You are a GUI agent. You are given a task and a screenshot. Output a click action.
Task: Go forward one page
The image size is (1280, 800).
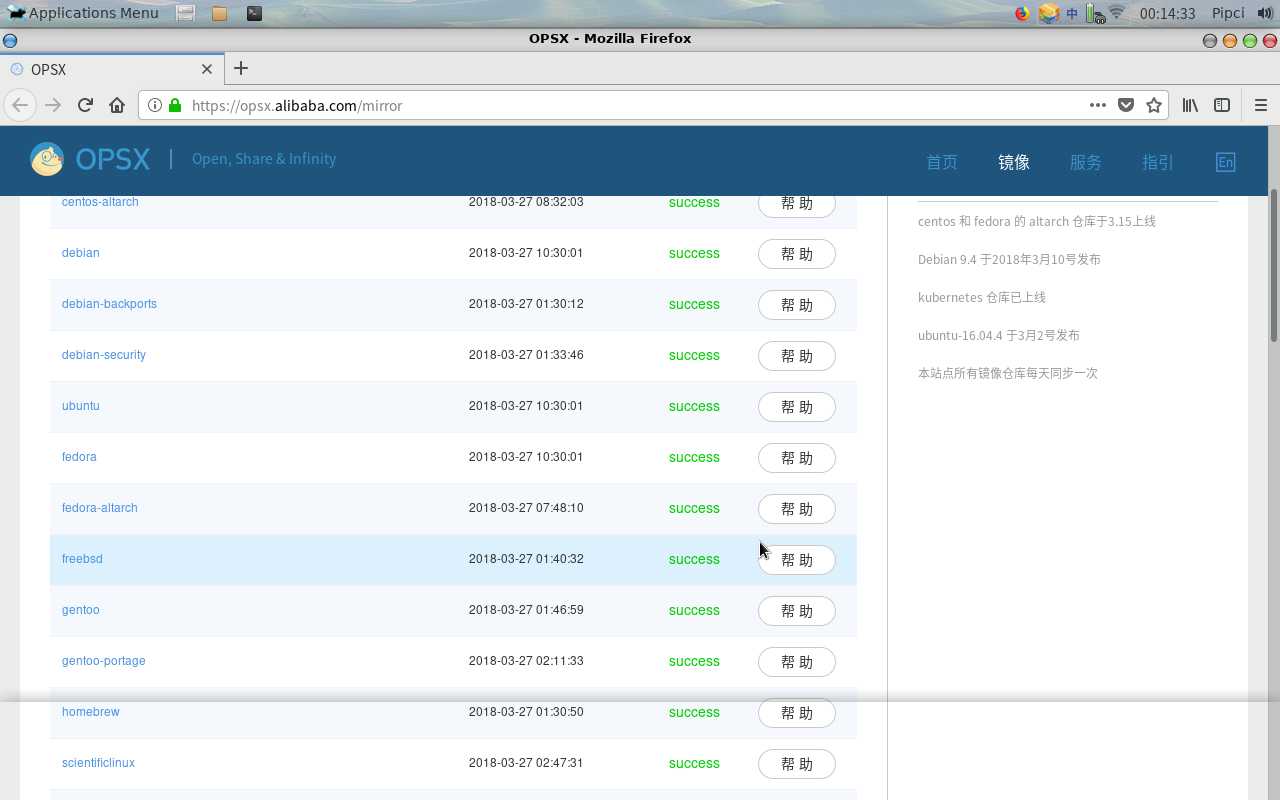point(53,105)
